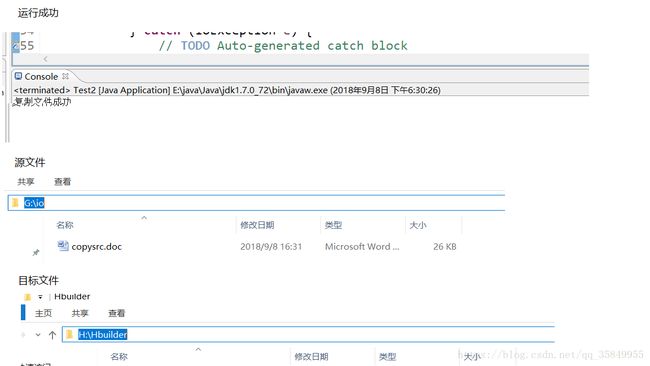This screenshot has width=650, height=366.
Task: Sort by 修改日期 column in G:\io window
Action: click(x=257, y=225)
